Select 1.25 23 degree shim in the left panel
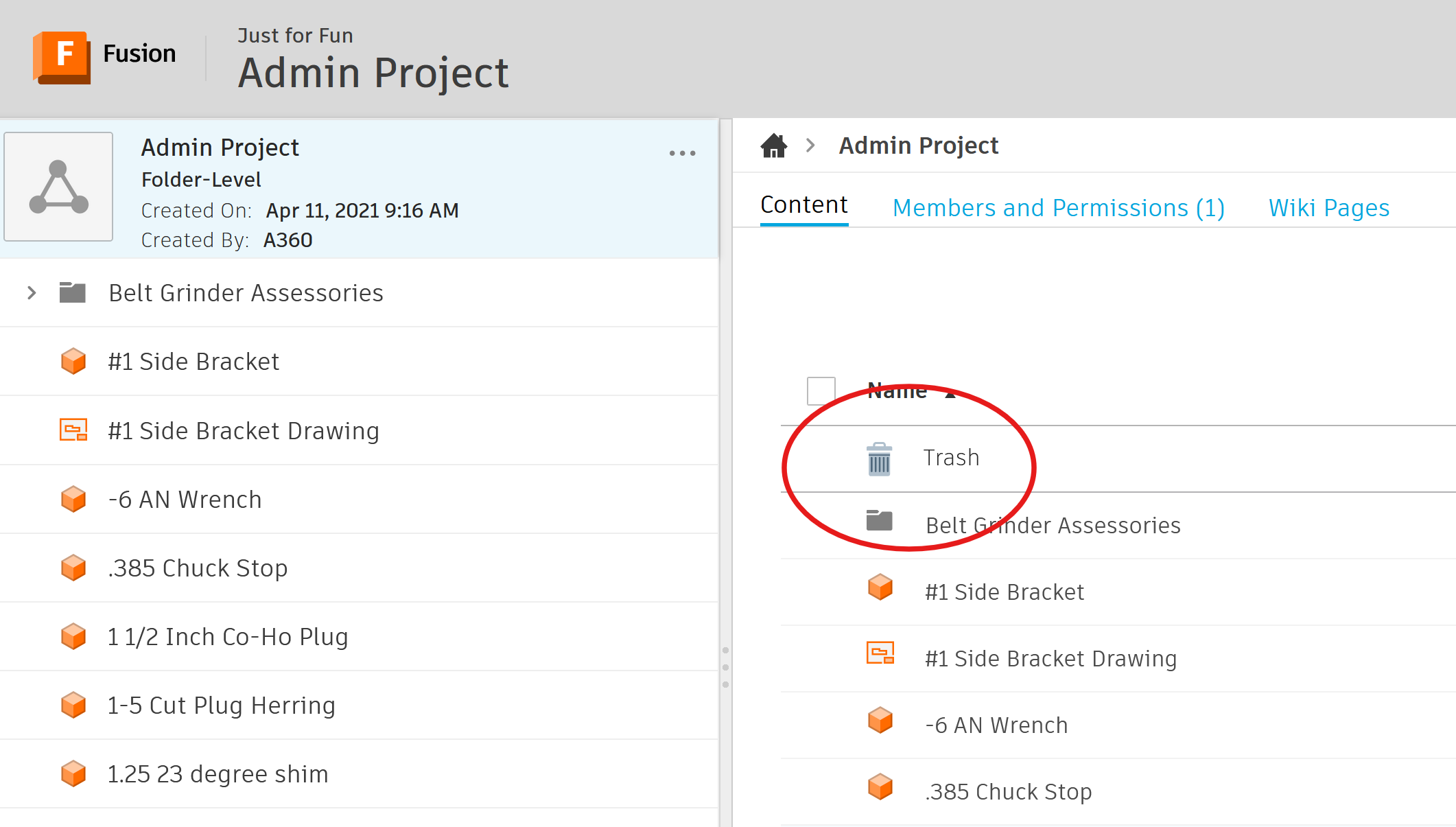The width and height of the screenshot is (1456, 827). tap(218, 774)
